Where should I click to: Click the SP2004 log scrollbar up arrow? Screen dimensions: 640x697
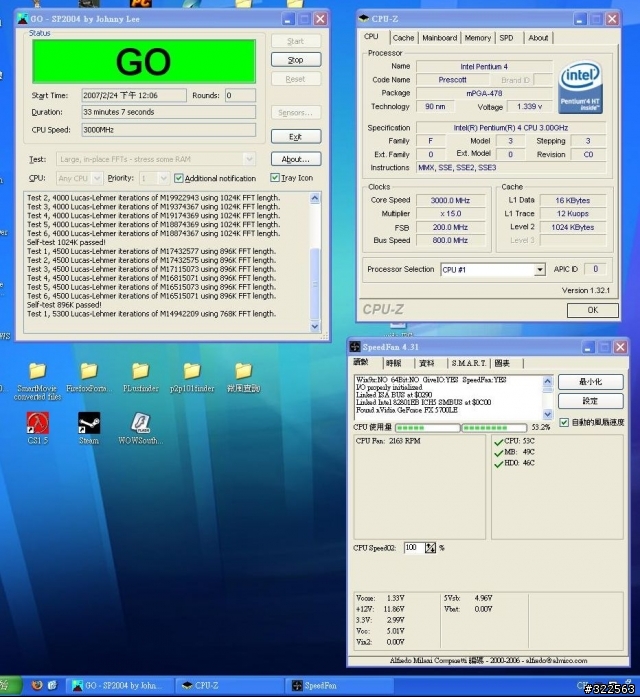point(315,198)
